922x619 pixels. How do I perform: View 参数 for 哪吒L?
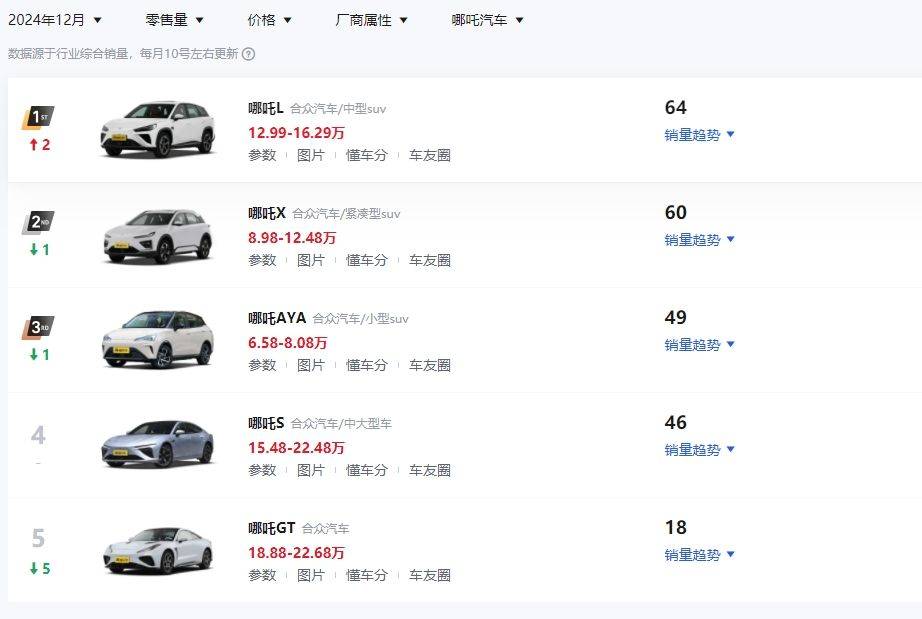click(x=262, y=155)
